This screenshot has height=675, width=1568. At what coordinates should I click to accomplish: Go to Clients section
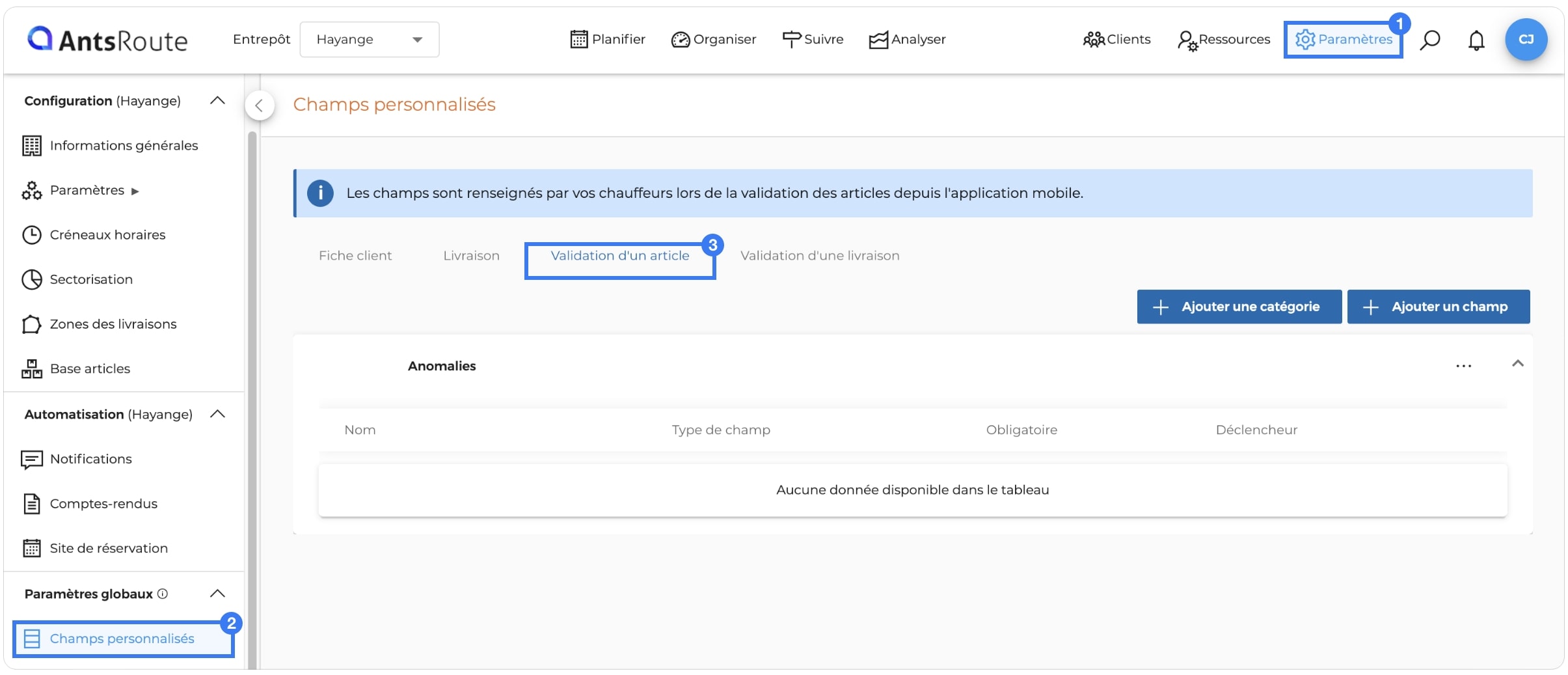coord(1116,39)
